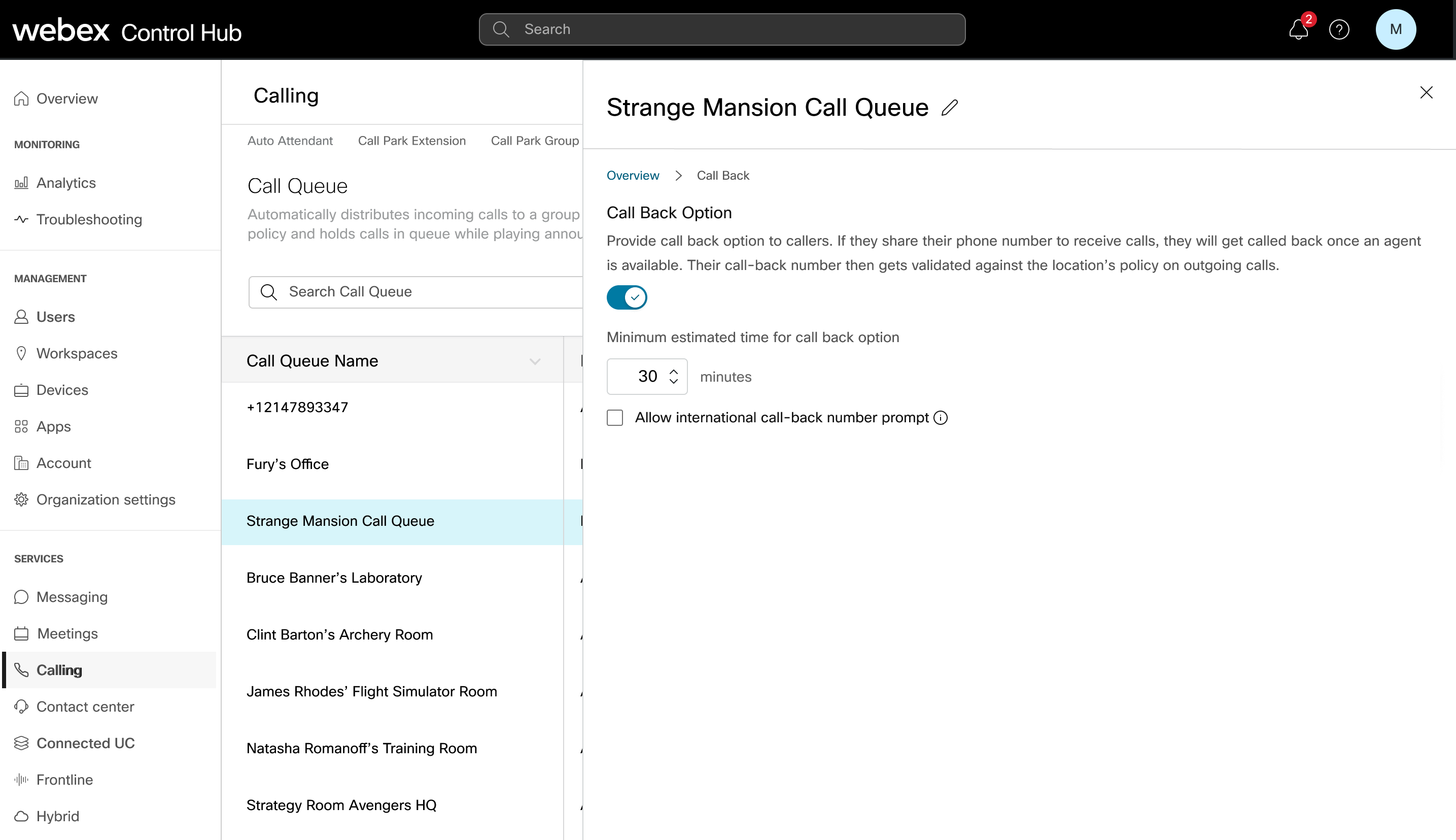Click the Calling phone icon
This screenshot has height=840, width=1456.
pos(21,670)
